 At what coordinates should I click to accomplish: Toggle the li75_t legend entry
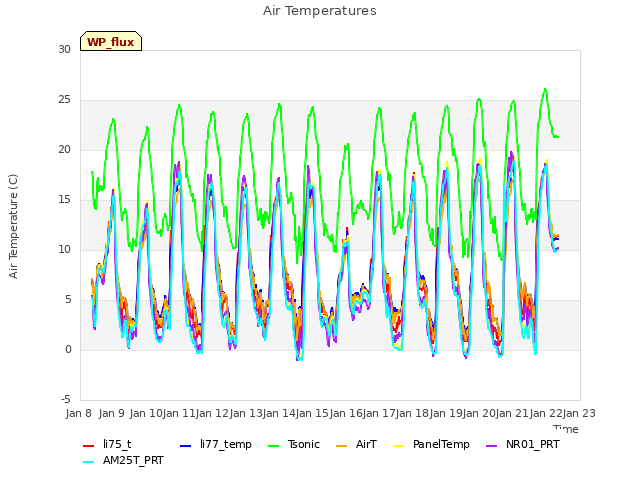click(x=107, y=444)
